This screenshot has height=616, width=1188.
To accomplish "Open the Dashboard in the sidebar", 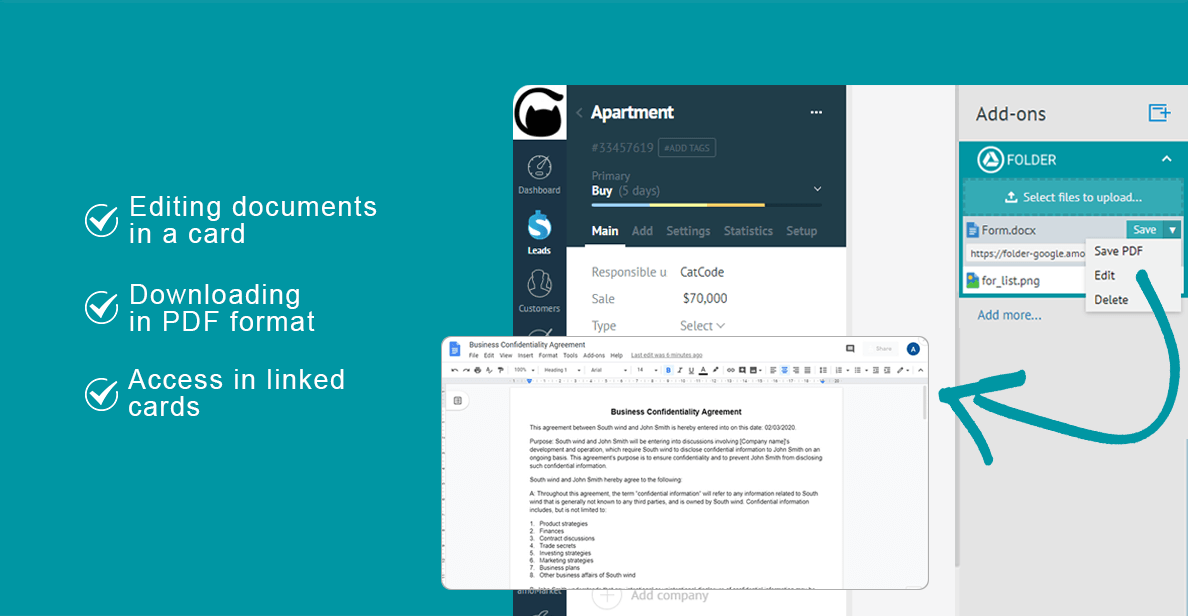I will click(539, 174).
